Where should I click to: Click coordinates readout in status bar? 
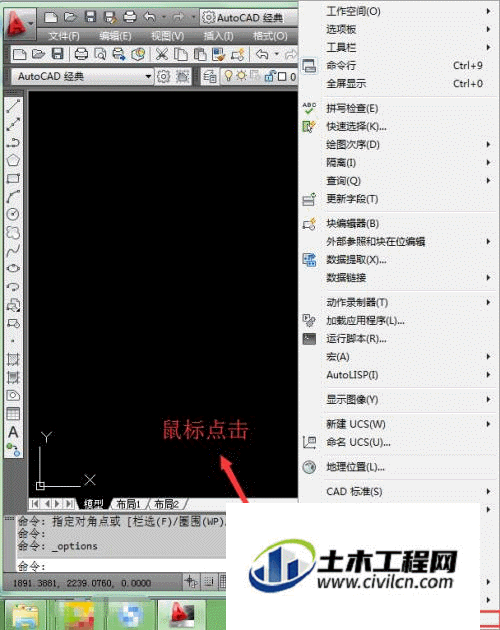[82, 583]
